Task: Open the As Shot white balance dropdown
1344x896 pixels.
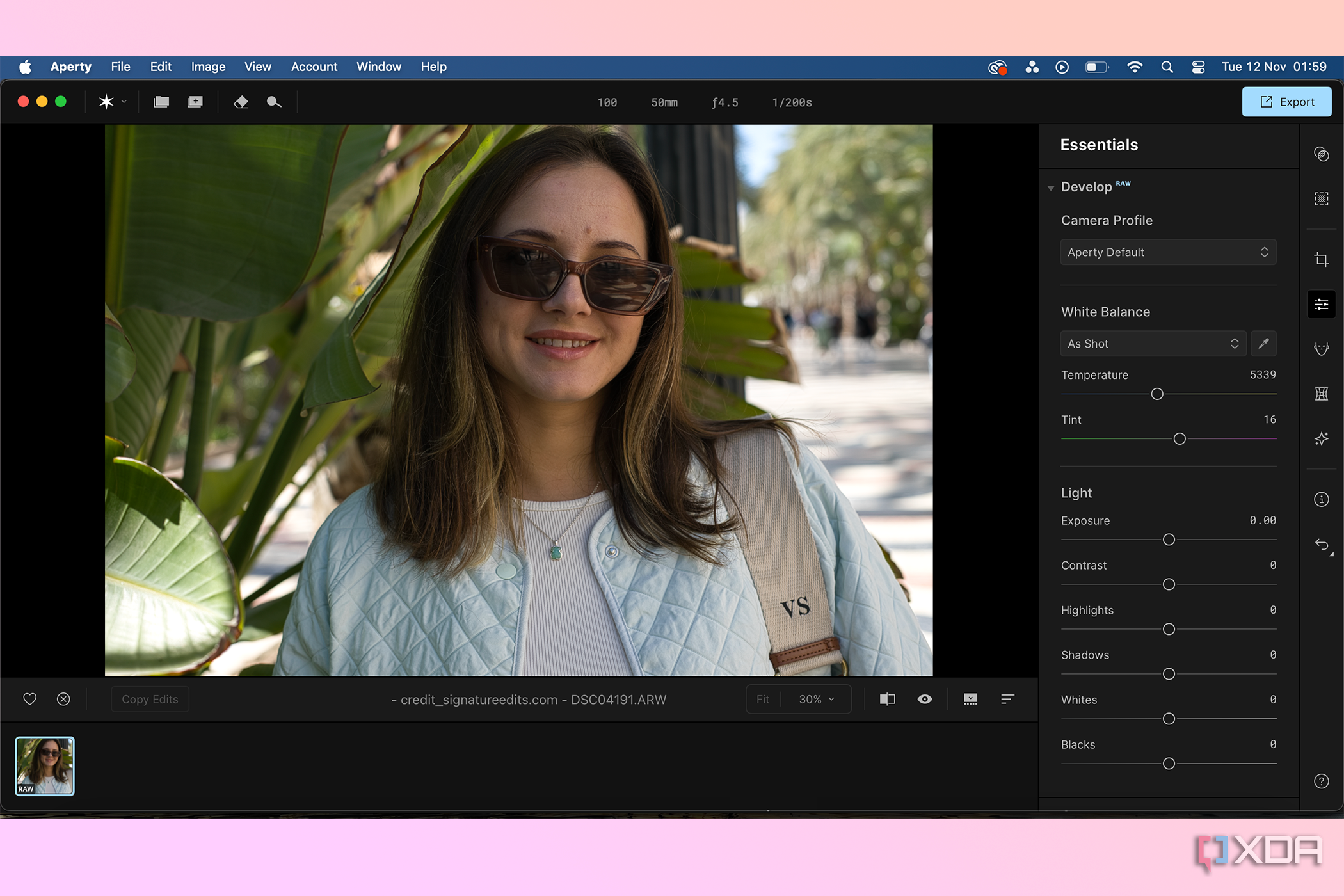Action: 1153,344
